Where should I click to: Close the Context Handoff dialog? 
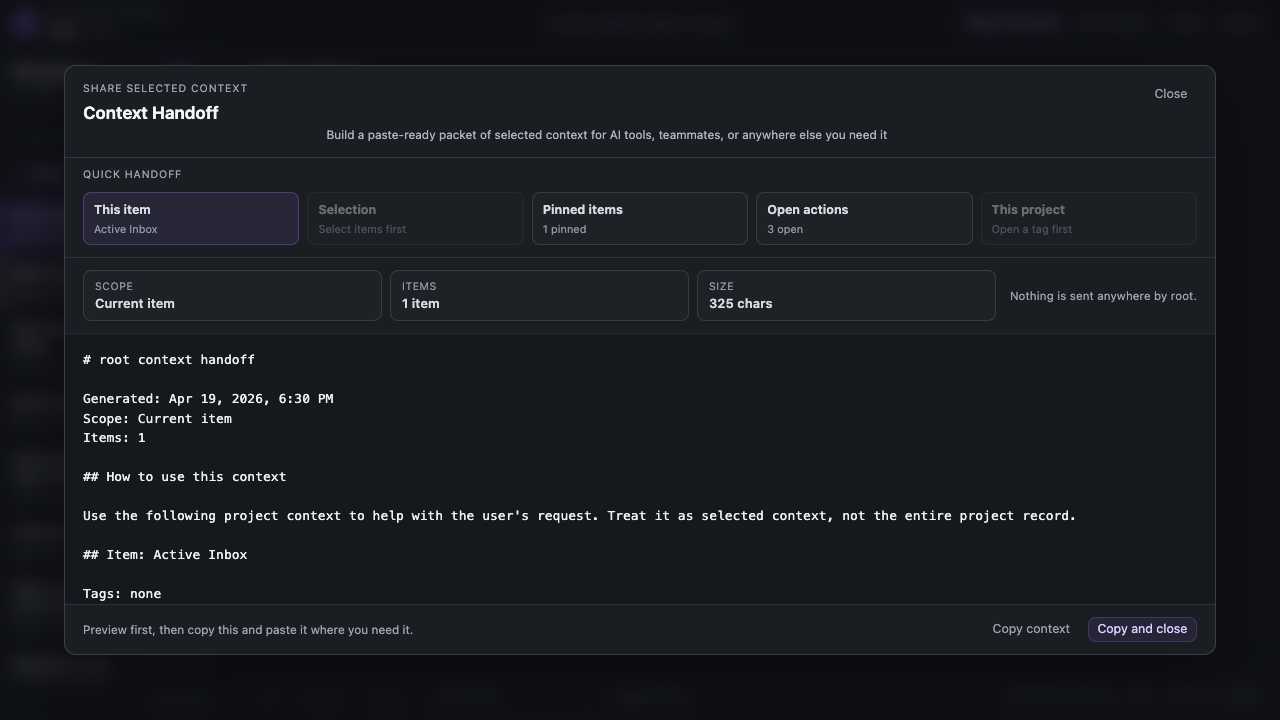(x=1170, y=93)
